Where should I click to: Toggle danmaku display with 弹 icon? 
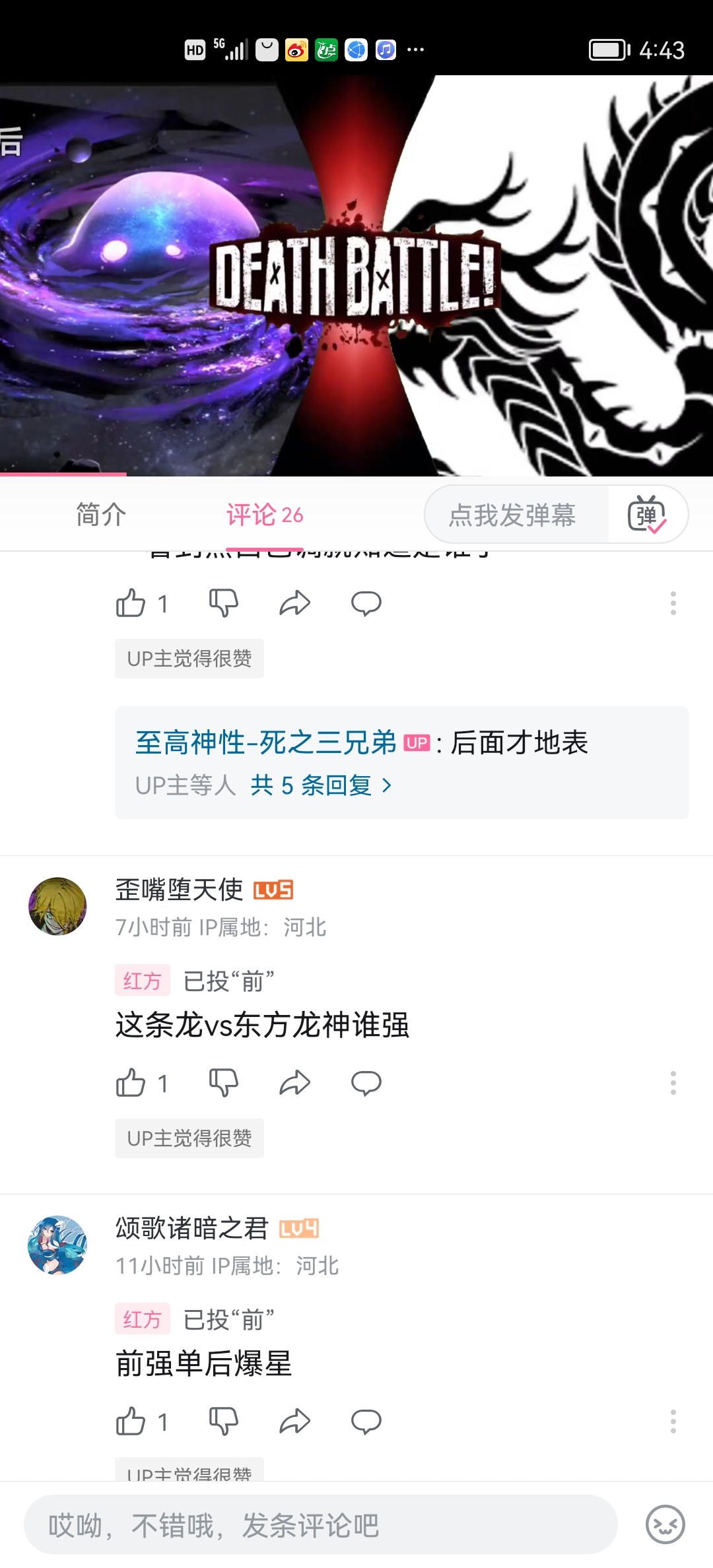tap(647, 514)
